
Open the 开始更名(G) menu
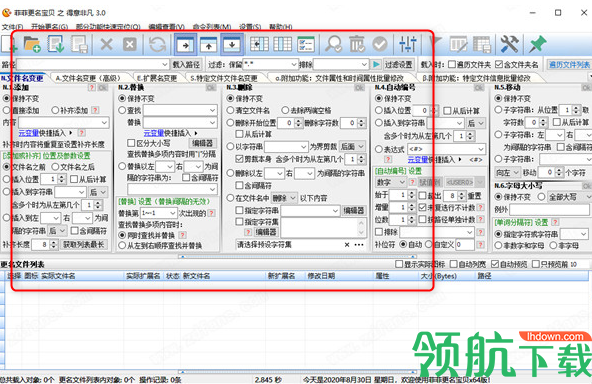(49, 27)
